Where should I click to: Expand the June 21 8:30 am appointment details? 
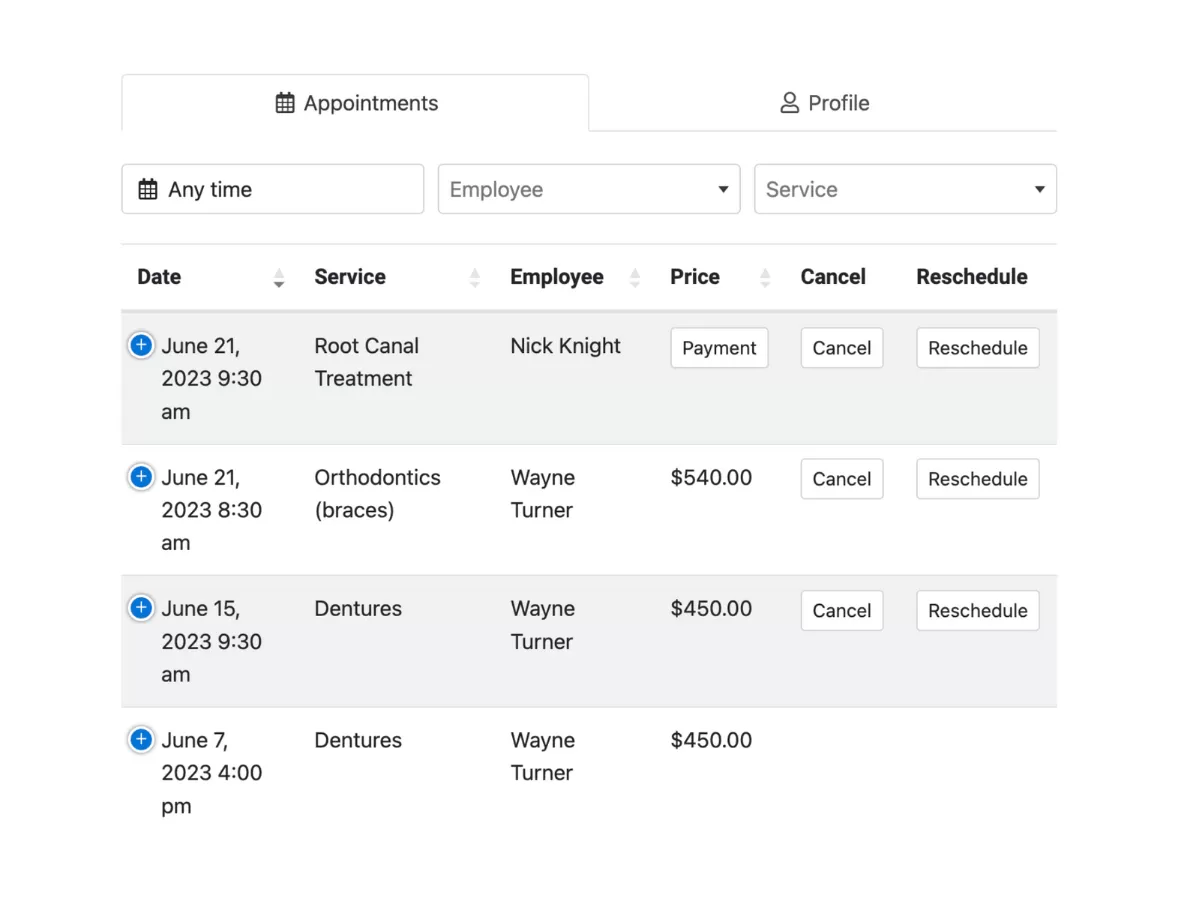(x=141, y=477)
